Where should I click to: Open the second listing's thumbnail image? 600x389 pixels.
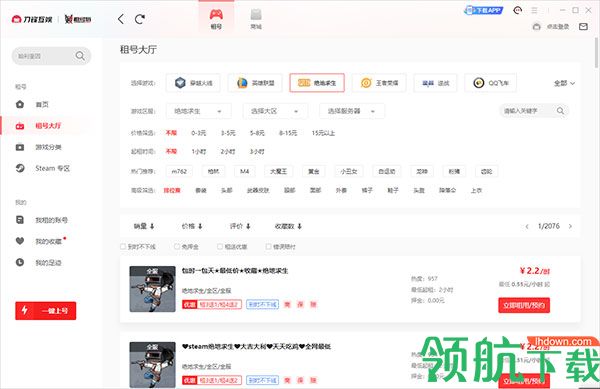pyautogui.click(x=152, y=365)
